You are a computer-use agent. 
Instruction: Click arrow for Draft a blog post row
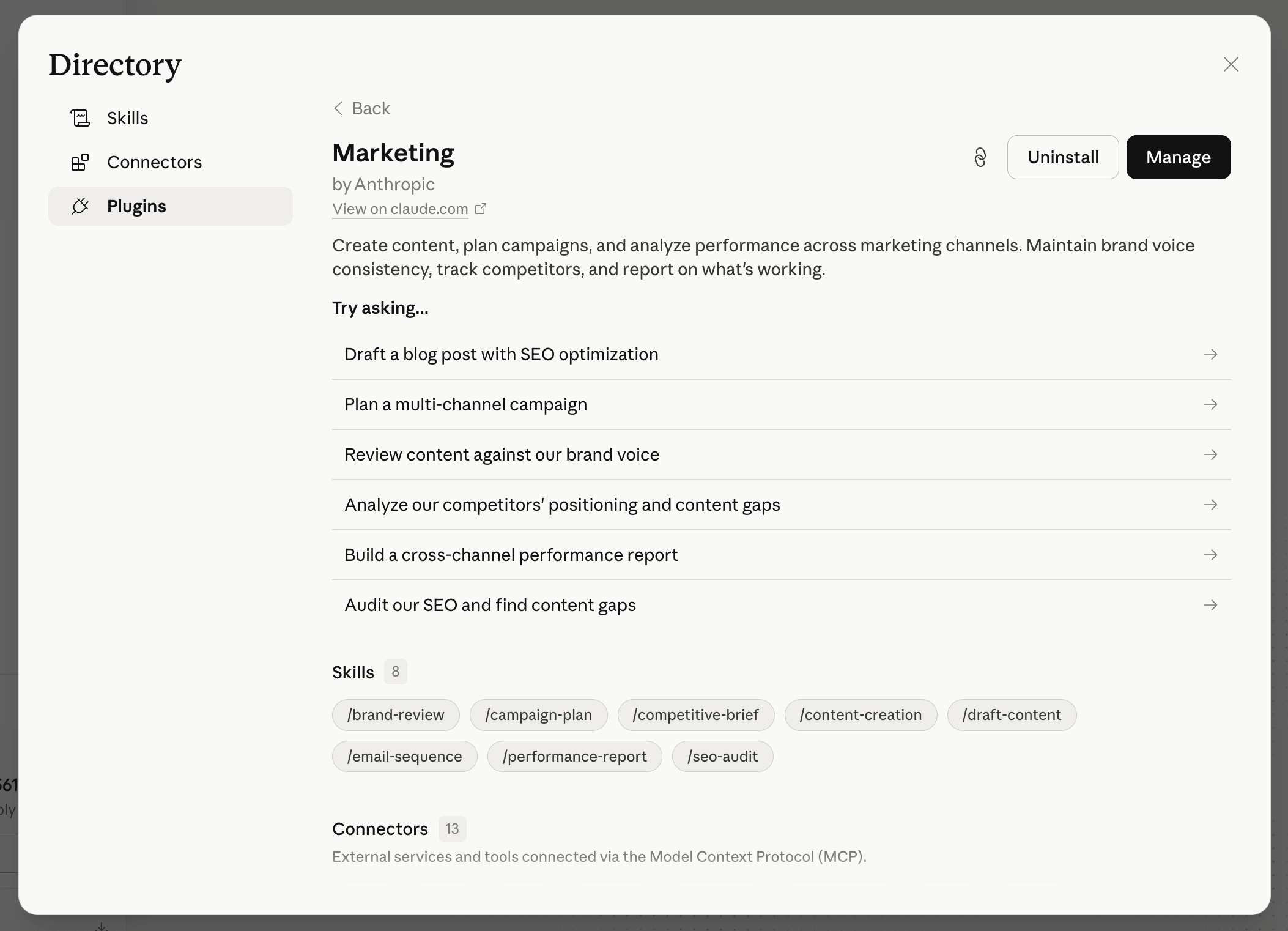tap(1210, 354)
